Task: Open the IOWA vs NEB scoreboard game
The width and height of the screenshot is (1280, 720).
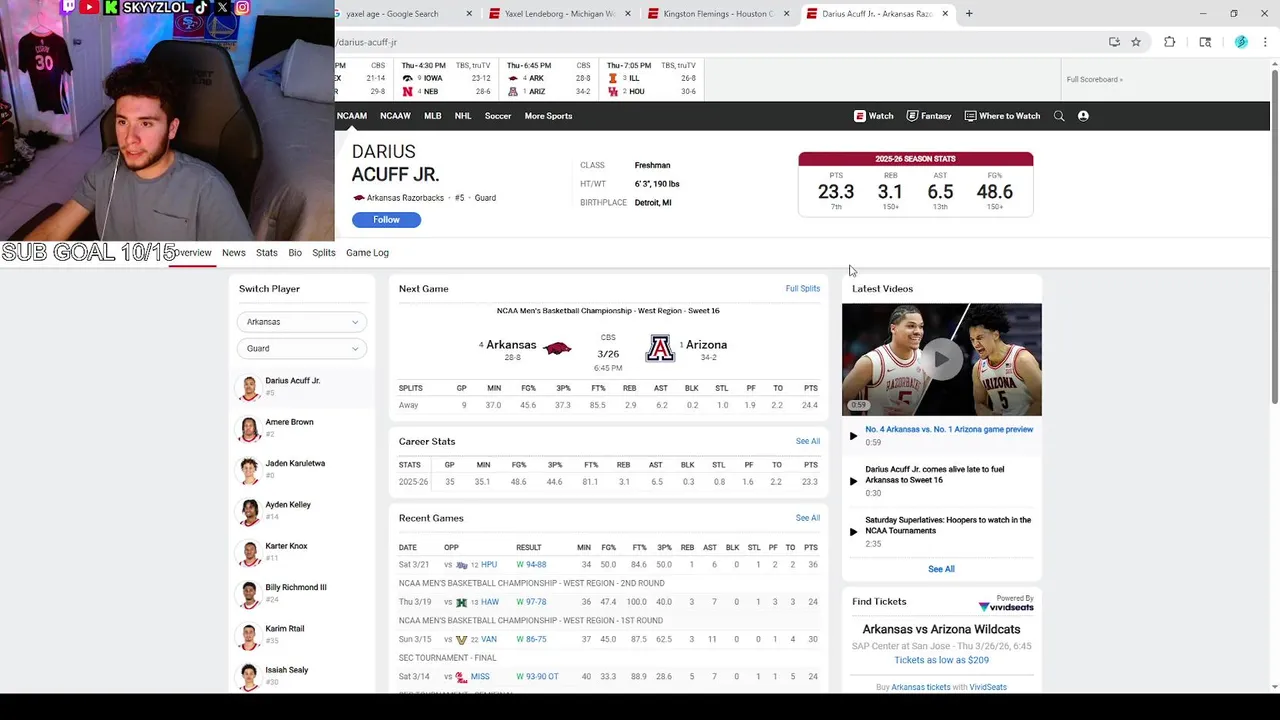Action: pyautogui.click(x=446, y=79)
